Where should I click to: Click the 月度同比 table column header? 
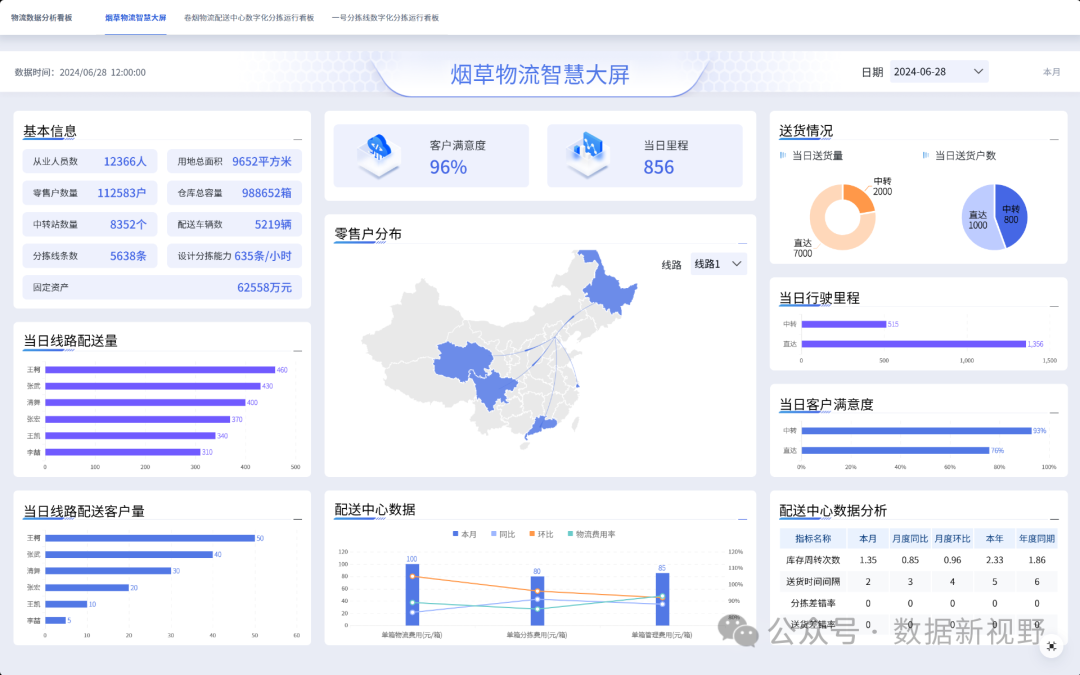[x=909, y=538]
